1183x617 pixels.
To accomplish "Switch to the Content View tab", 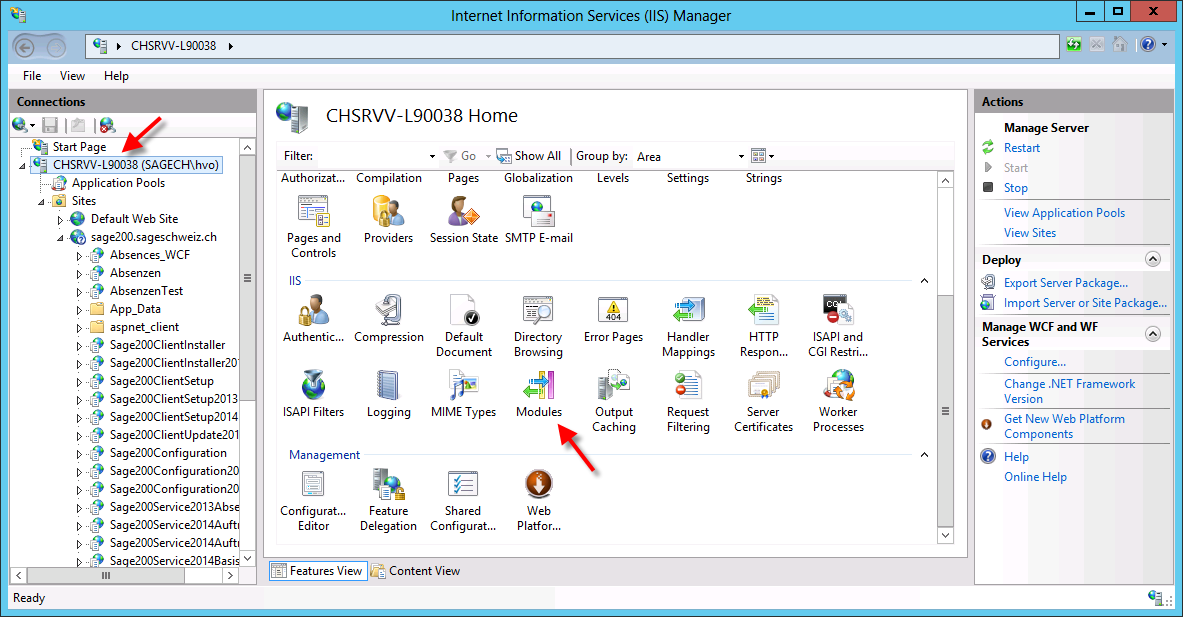I will click(x=416, y=571).
